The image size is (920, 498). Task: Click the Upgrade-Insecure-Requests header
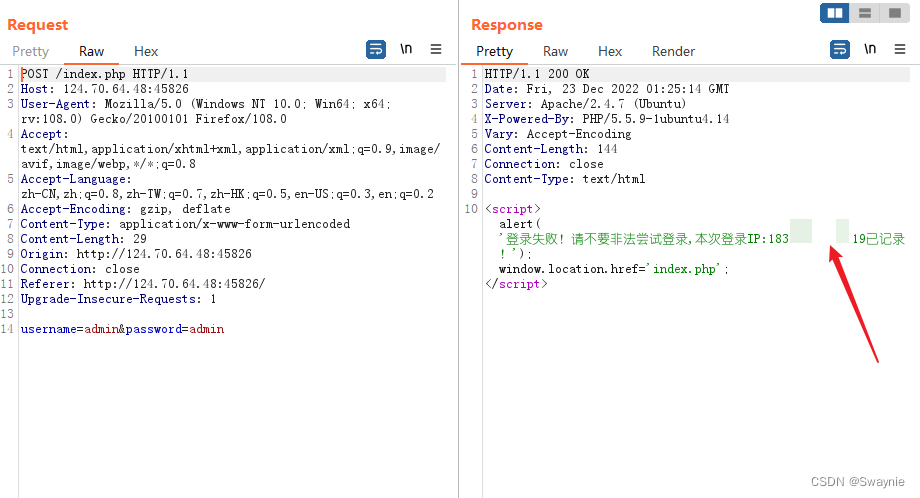[x=118, y=299]
